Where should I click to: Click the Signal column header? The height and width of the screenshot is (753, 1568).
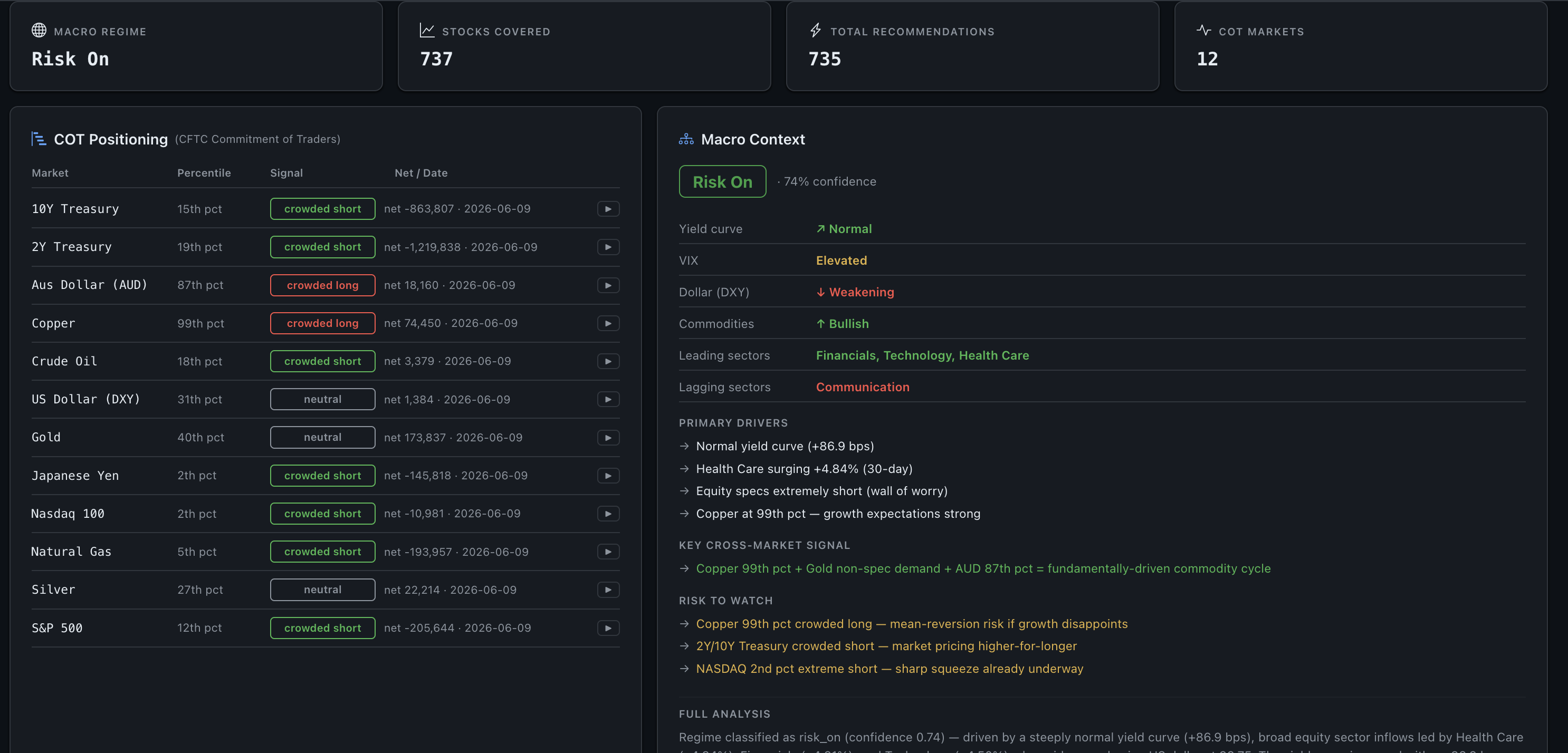(x=286, y=173)
